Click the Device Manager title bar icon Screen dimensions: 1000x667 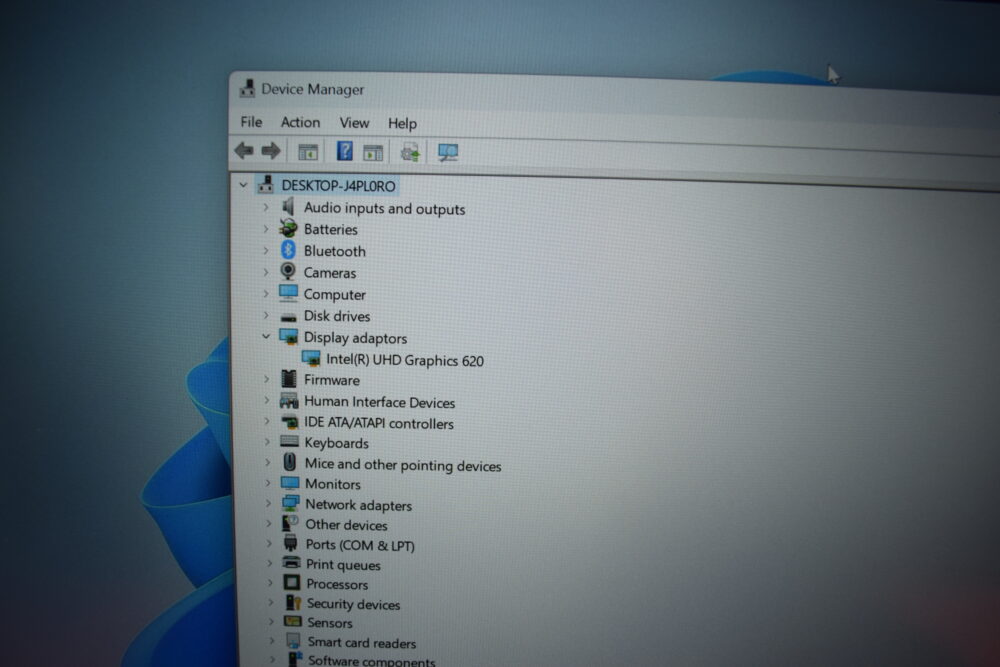point(247,89)
